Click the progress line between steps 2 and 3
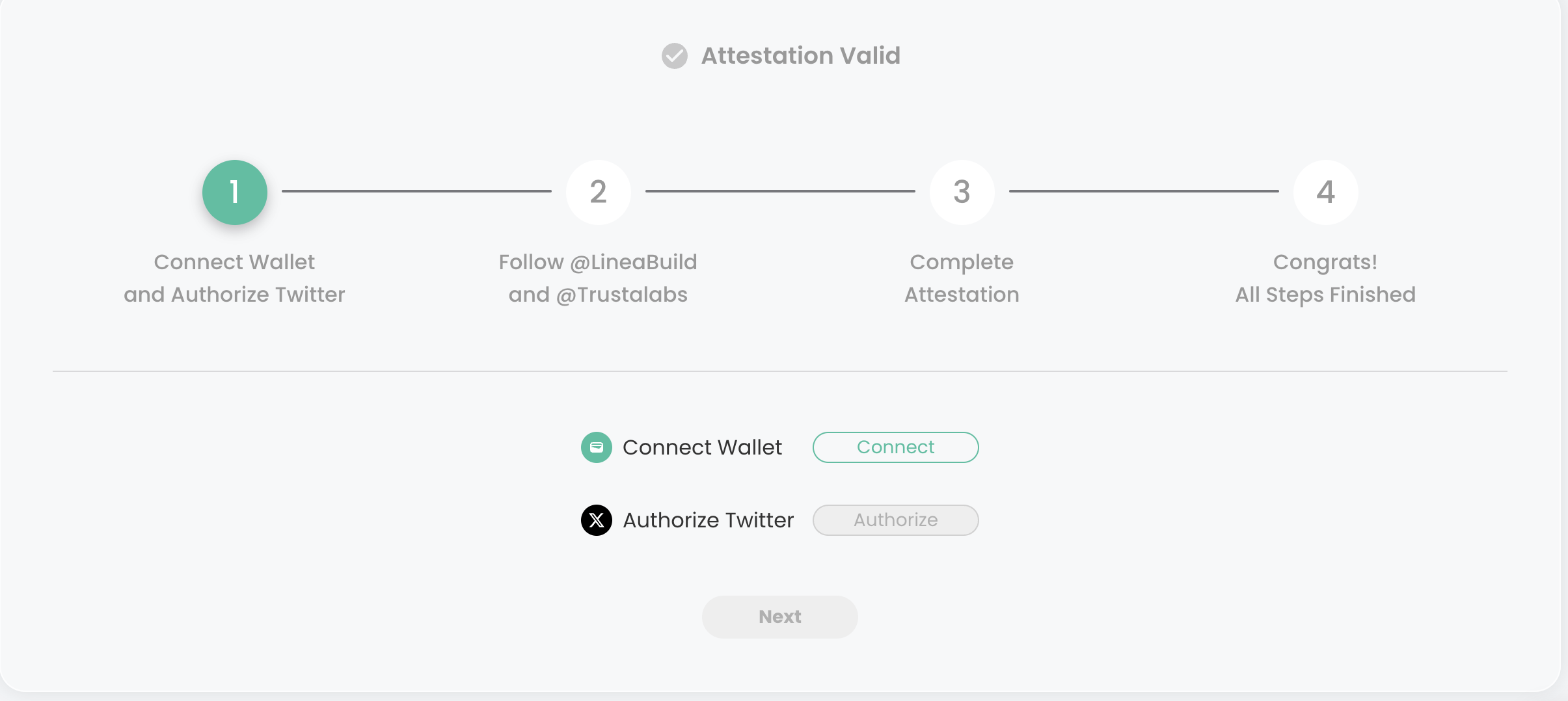This screenshot has width=1568, height=701. [780, 191]
